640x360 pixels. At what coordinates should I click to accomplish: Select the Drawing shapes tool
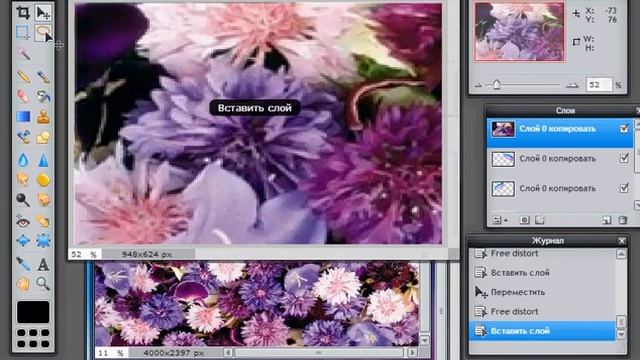(43, 138)
